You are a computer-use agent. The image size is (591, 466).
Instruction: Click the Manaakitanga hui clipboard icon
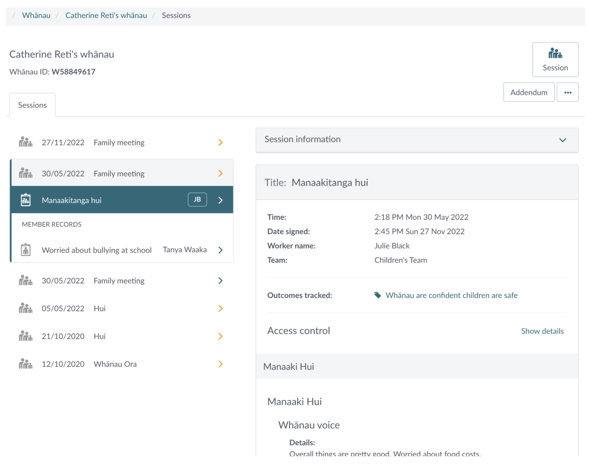click(x=26, y=200)
